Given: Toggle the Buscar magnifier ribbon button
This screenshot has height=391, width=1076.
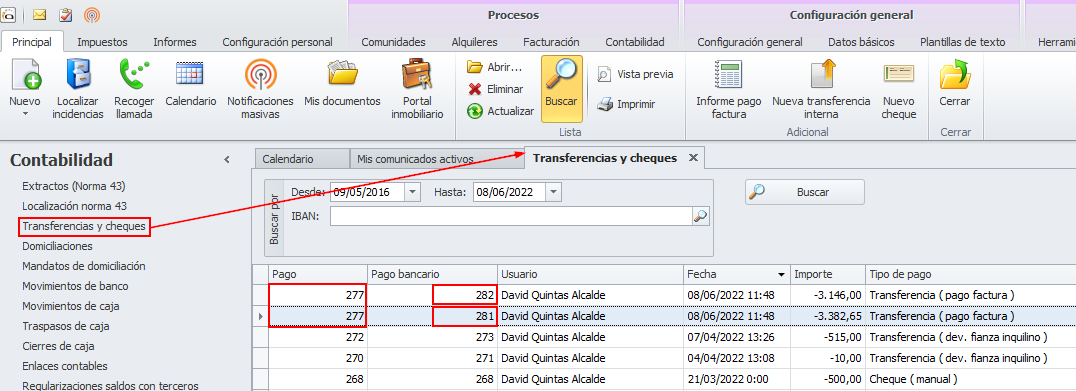Looking at the screenshot, I should point(561,89).
